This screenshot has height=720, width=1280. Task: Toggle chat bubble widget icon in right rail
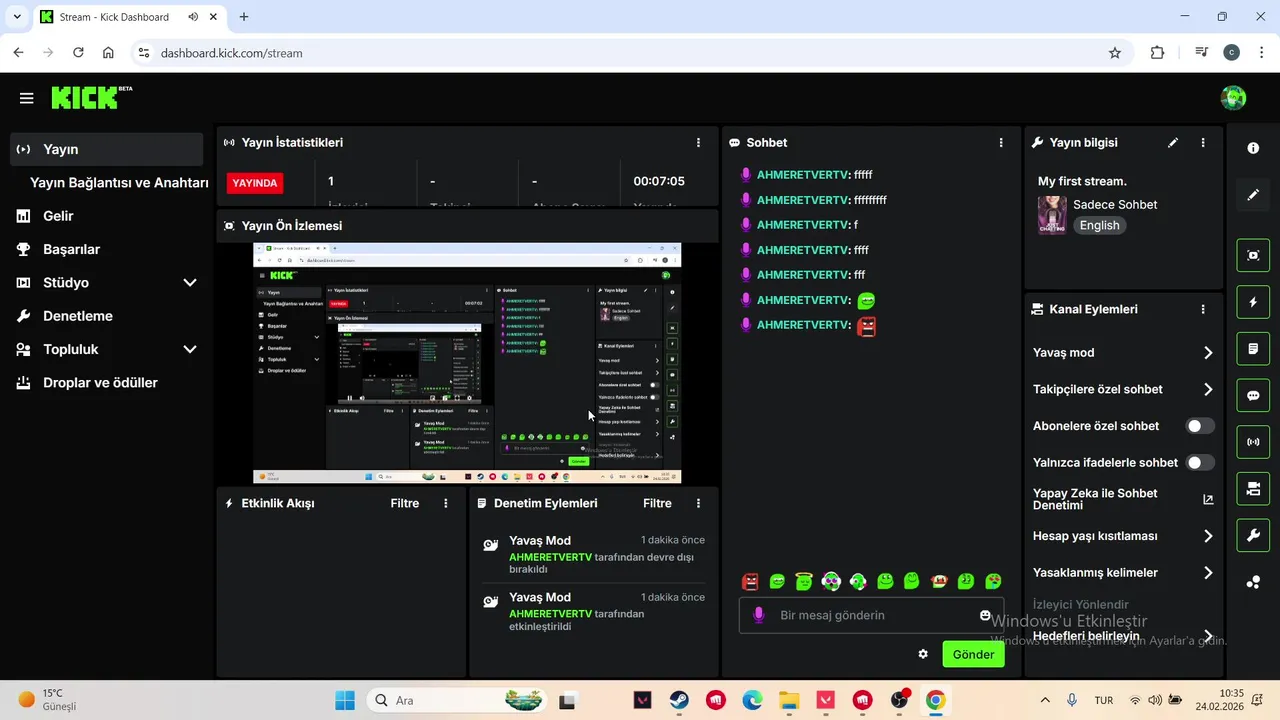coord(1253,395)
